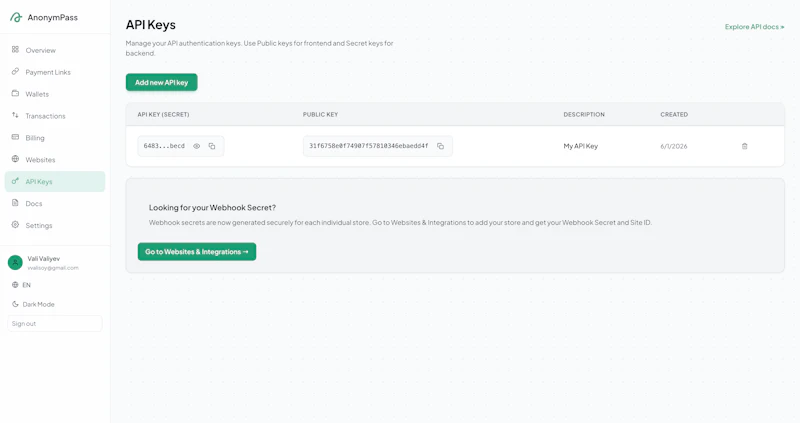Open the EN language selector
800x423 pixels.
point(21,285)
